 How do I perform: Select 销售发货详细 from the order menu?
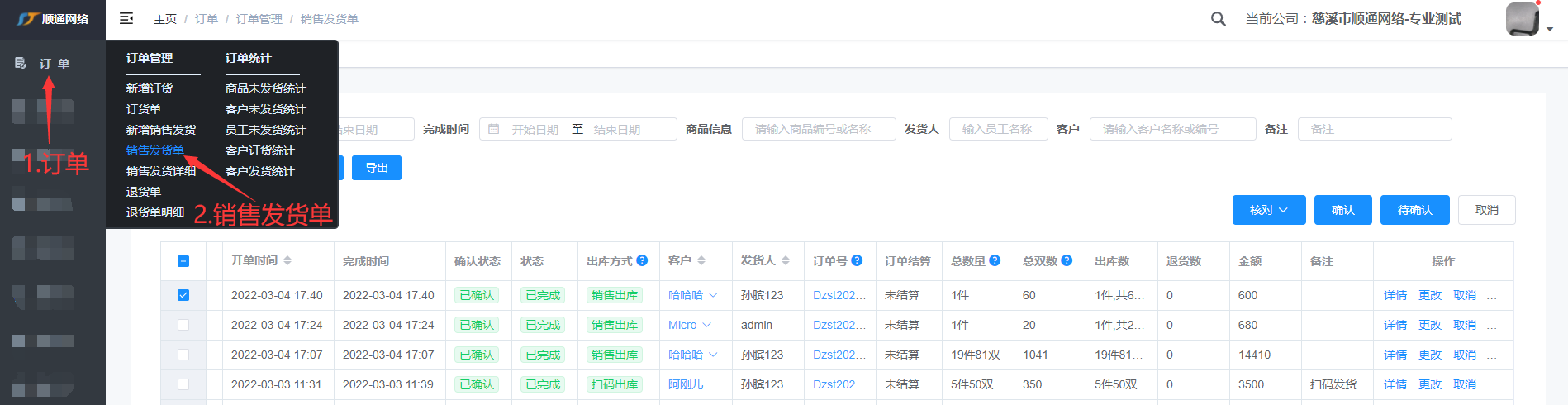click(x=160, y=171)
